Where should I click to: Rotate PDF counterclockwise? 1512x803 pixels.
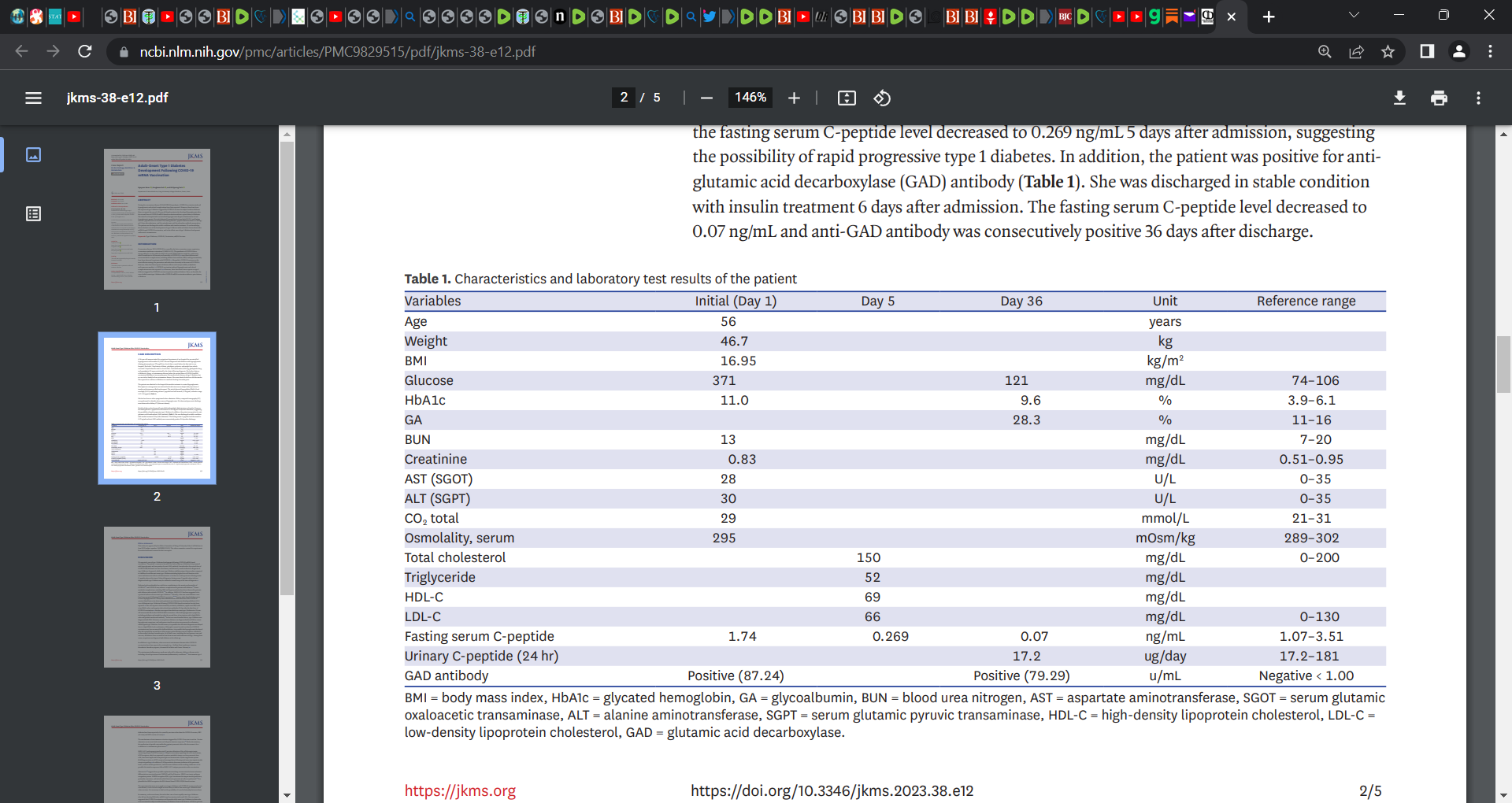pyautogui.click(x=882, y=98)
